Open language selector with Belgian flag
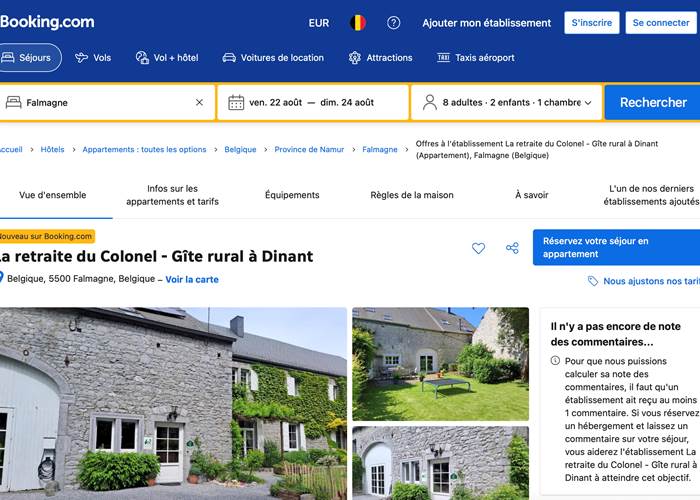This screenshot has width=700, height=500. pyautogui.click(x=358, y=23)
